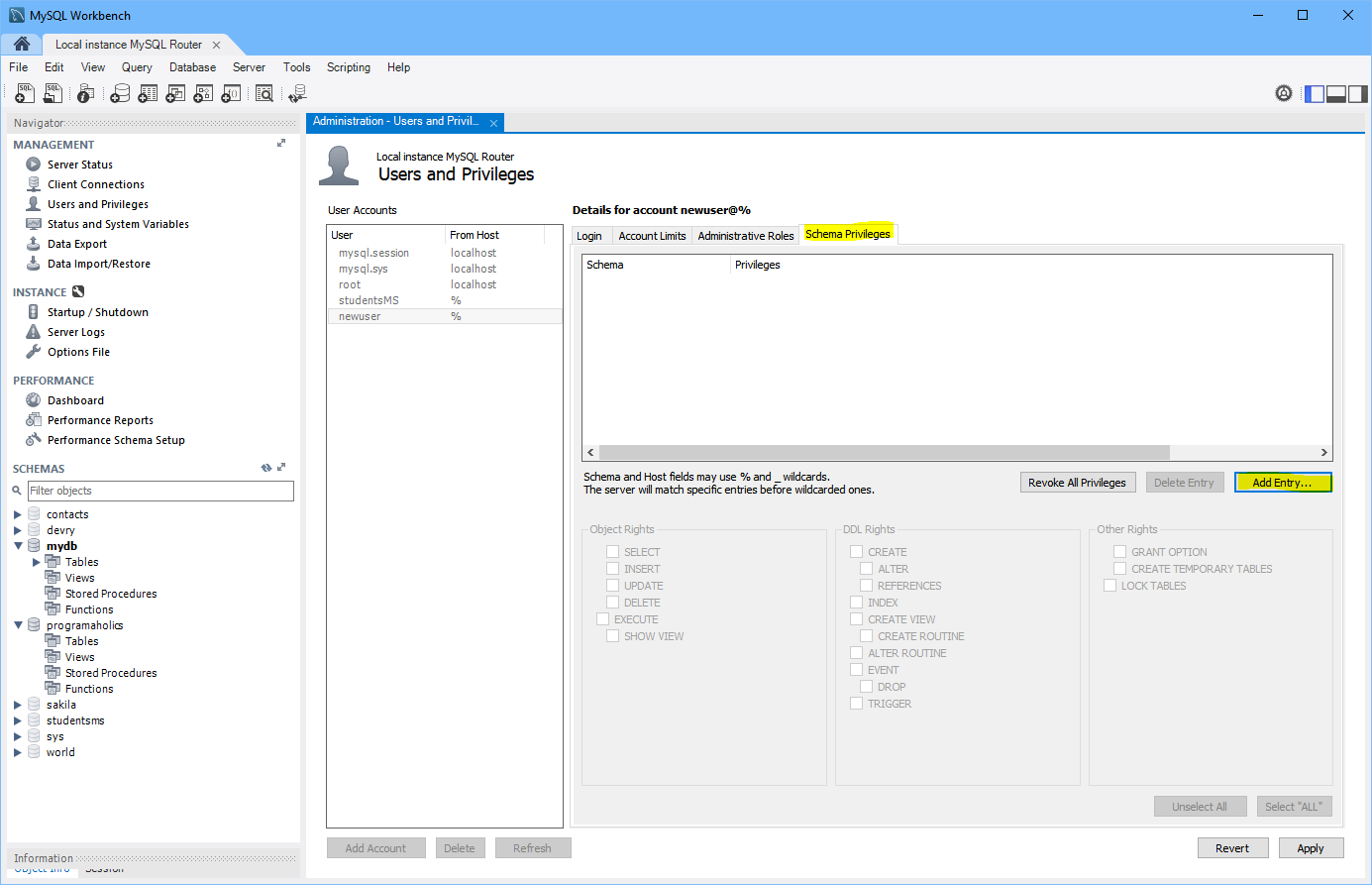This screenshot has width=1372, height=885.
Task: Collapse the mydb schema tree
Action: point(18,546)
